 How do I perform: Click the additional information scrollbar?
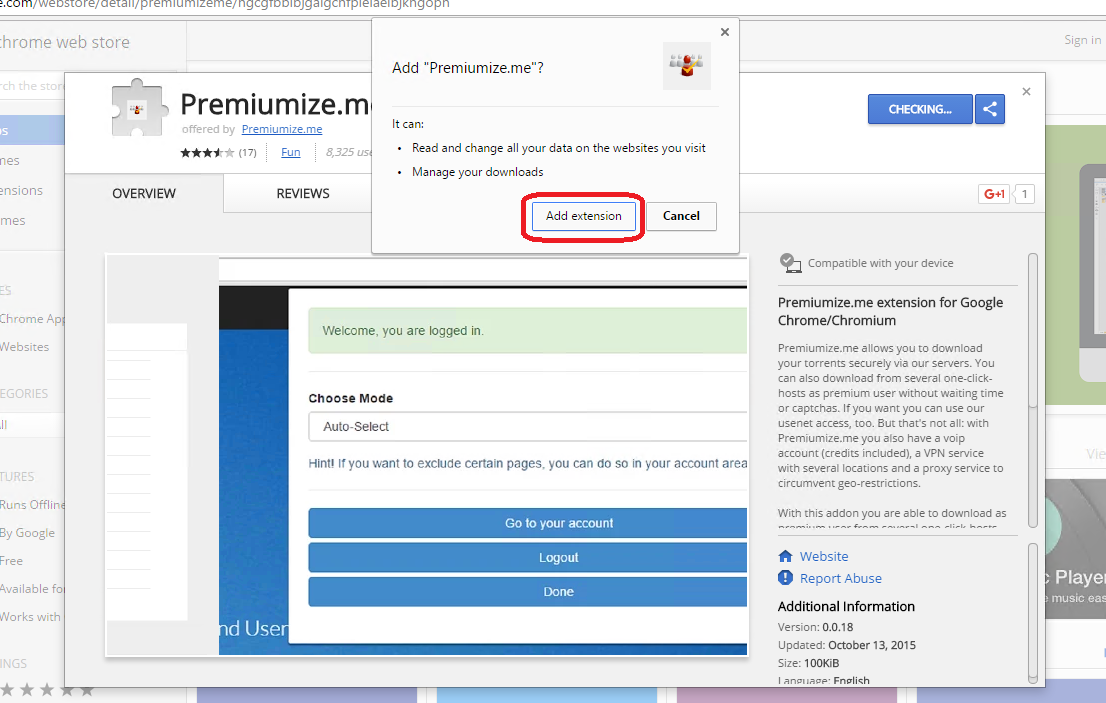tap(1033, 613)
